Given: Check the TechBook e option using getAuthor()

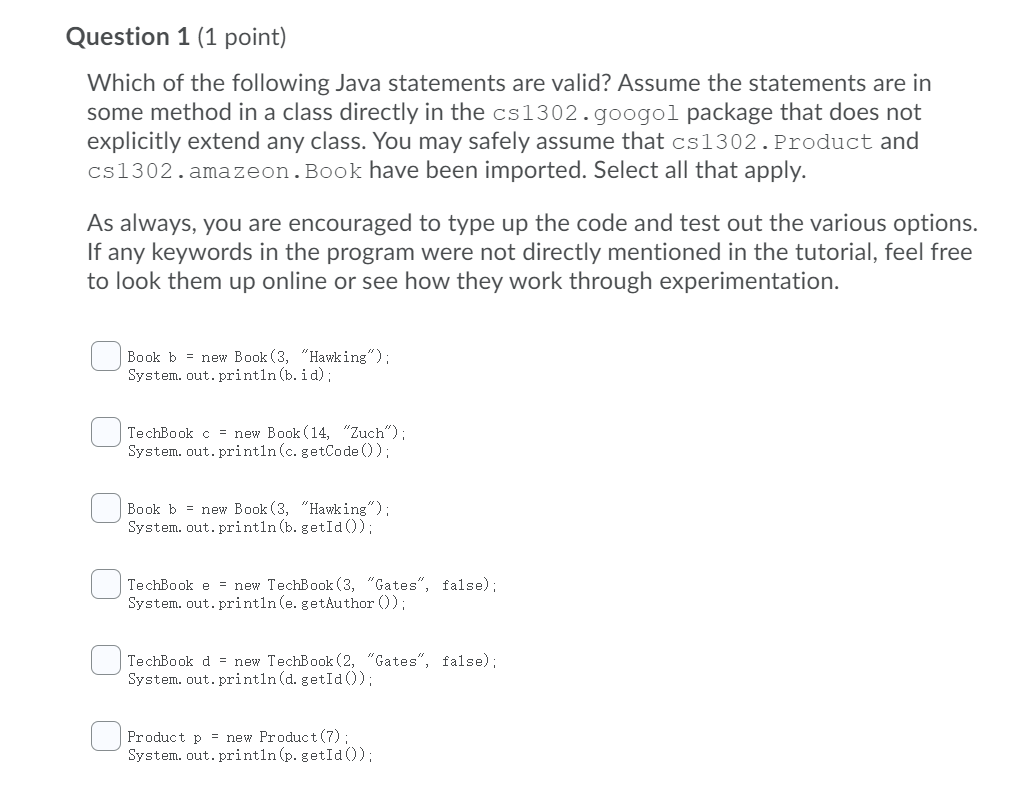Looking at the screenshot, I should 105,584.
